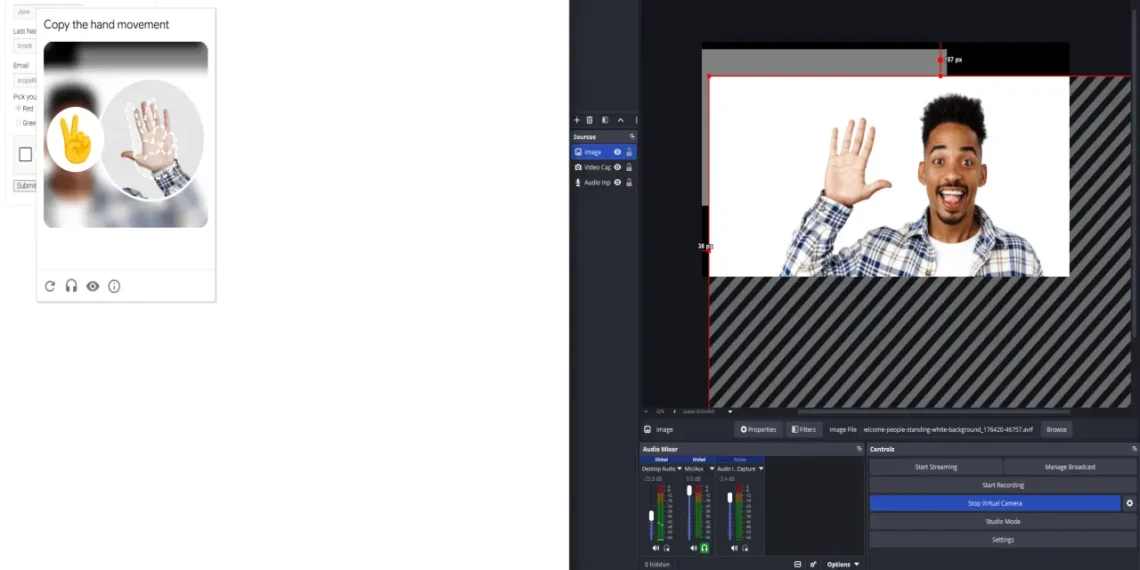
Task: Toggle visibility eye of Image source
Action: pyautogui.click(x=617, y=152)
